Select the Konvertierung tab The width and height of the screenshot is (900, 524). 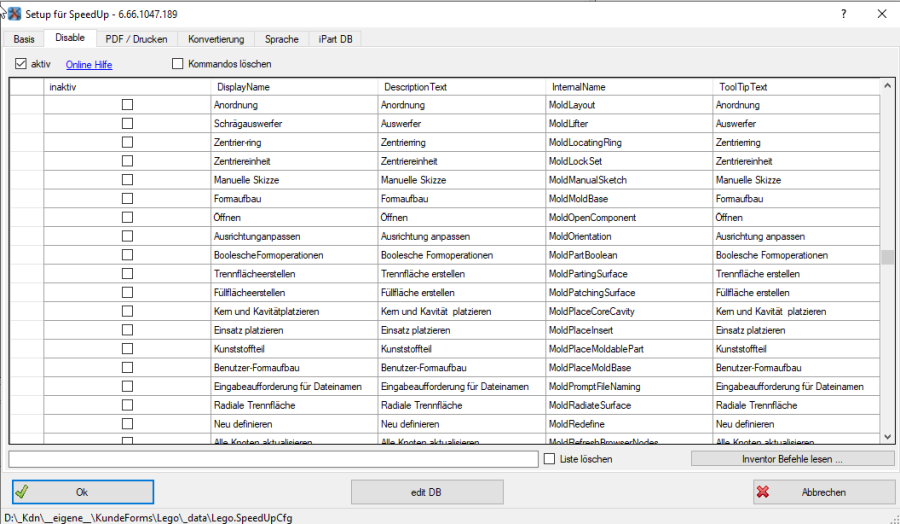click(216, 39)
